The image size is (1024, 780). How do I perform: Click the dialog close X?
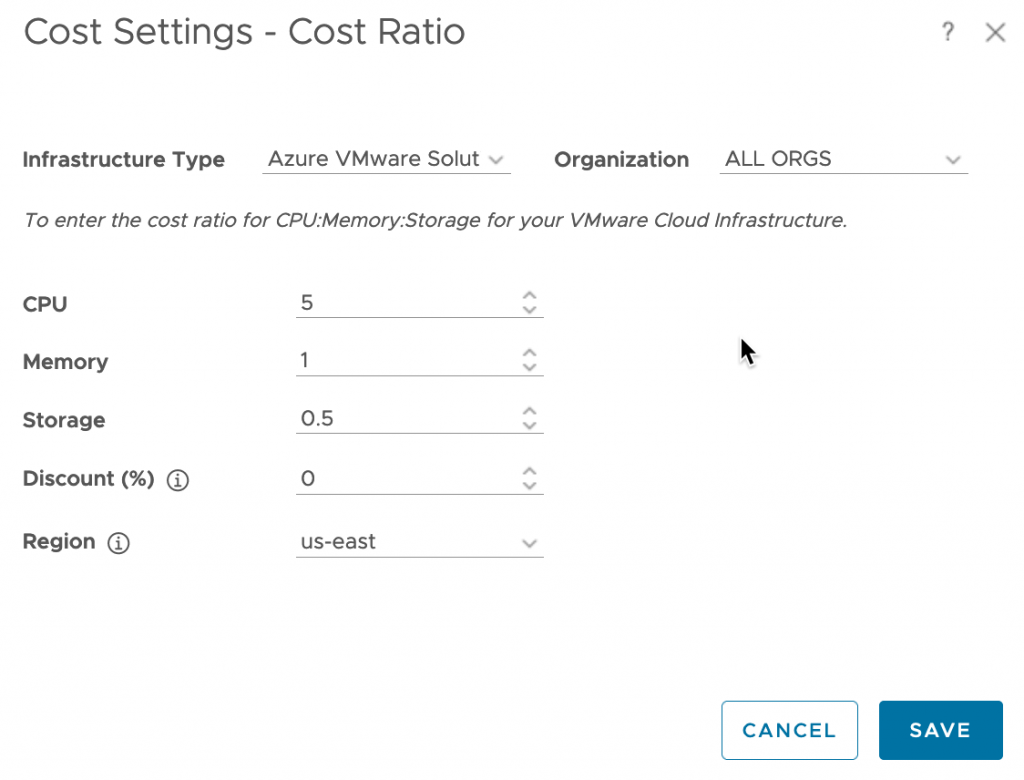pos(995,32)
